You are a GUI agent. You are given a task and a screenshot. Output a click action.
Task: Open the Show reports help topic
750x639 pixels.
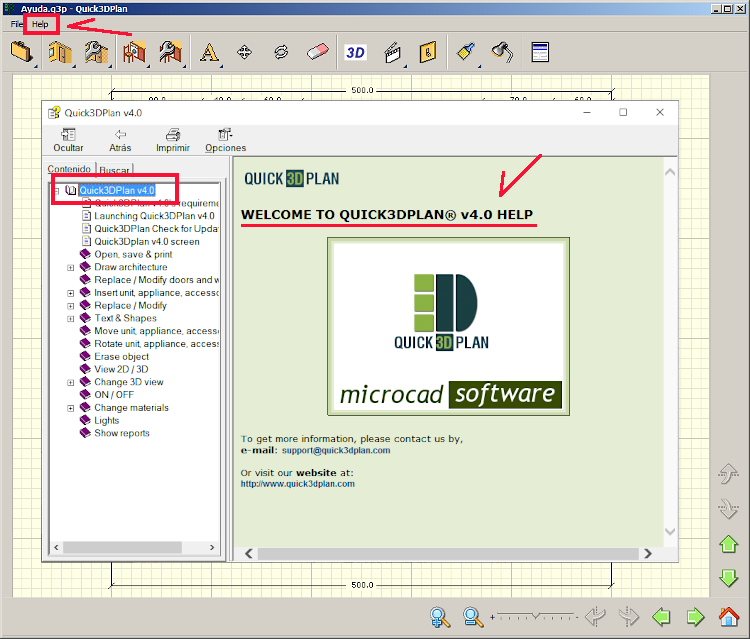pos(122,433)
